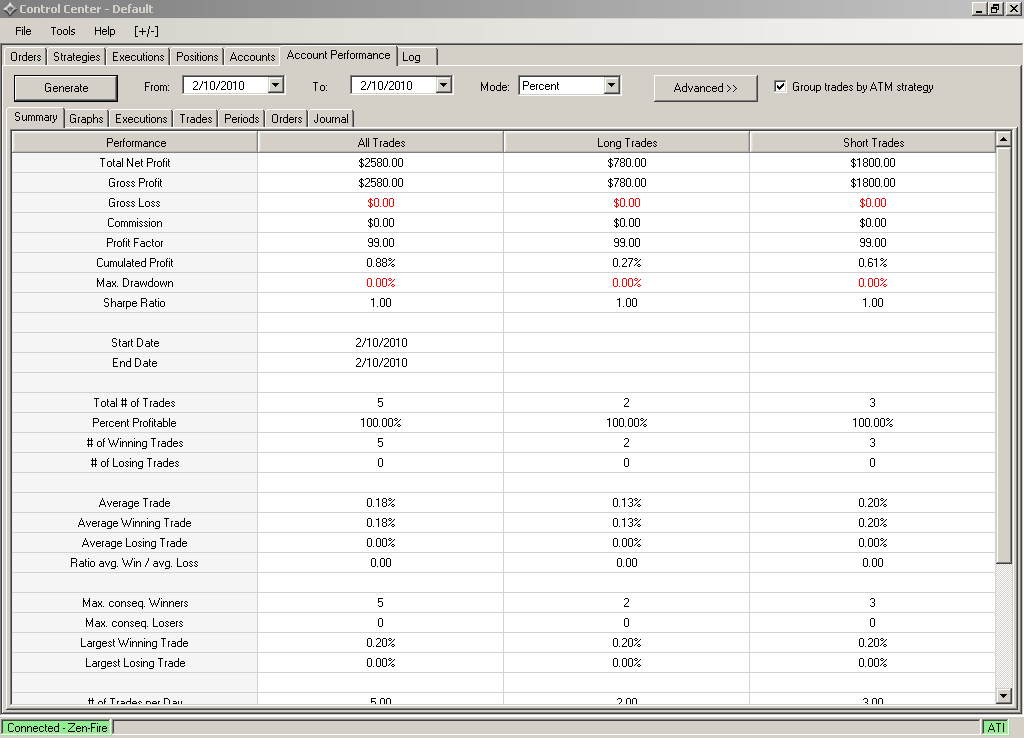
Task: Click the End Date 2/10/2010 value
Action: tap(381, 362)
